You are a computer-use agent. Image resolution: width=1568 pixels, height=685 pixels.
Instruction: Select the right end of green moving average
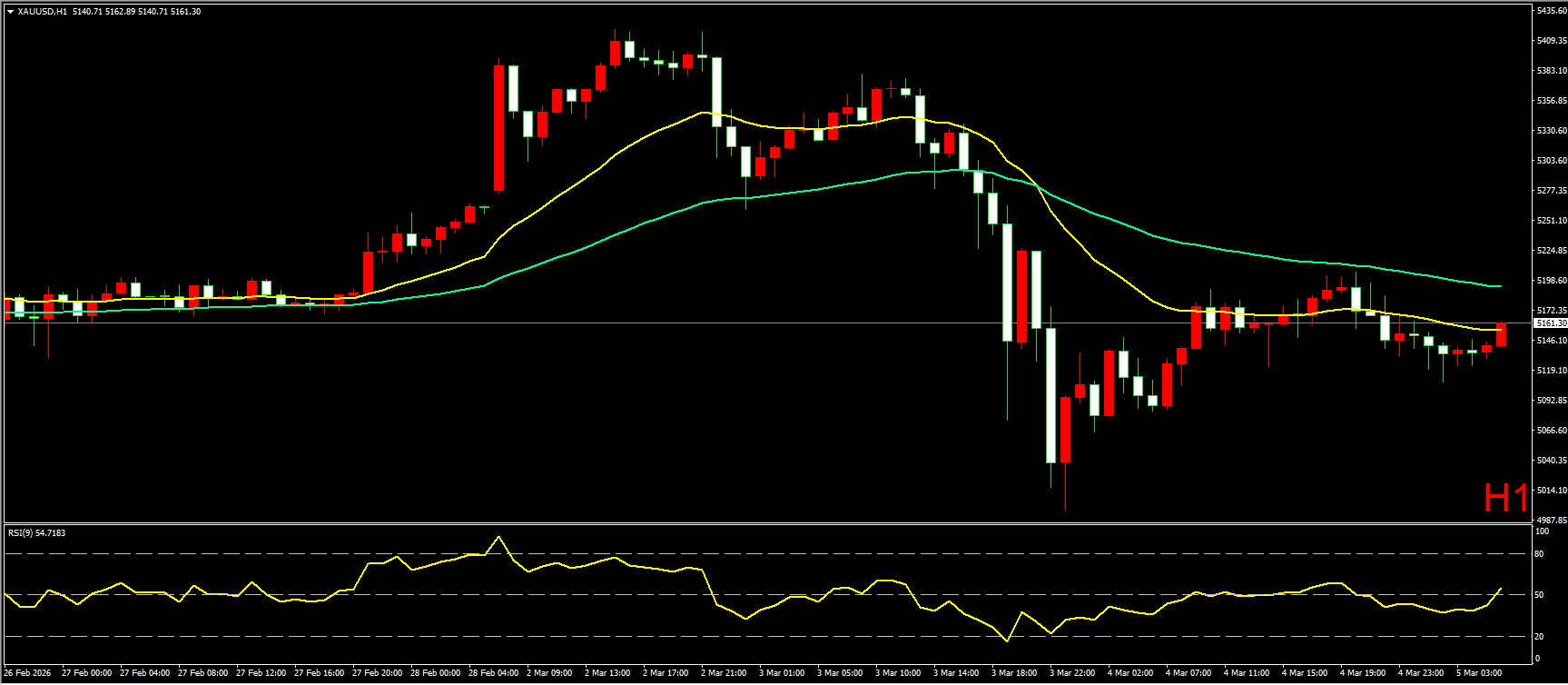pyautogui.click(x=1499, y=286)
